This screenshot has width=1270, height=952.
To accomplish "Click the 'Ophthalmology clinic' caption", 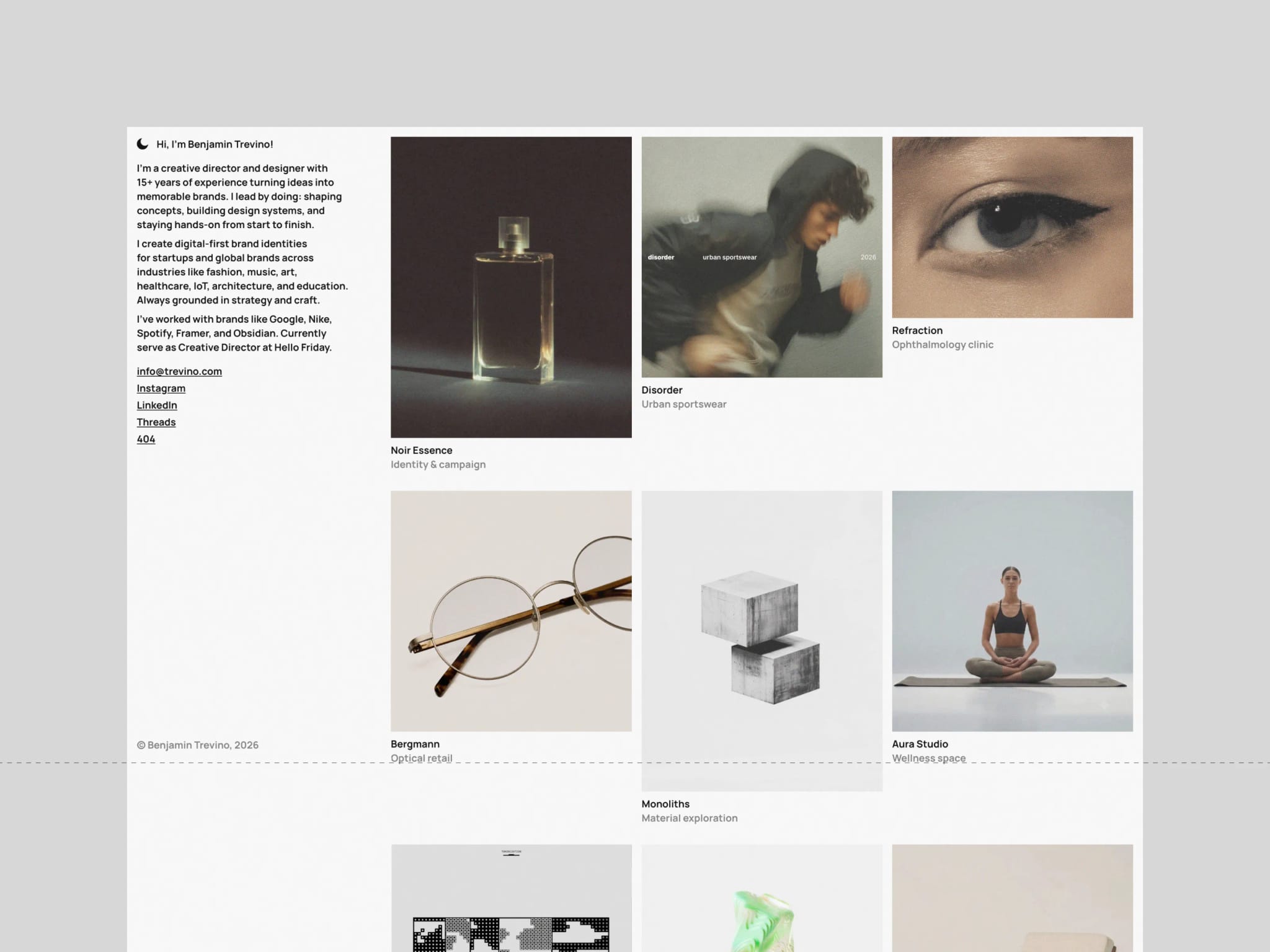I will [x=943, y=345].
